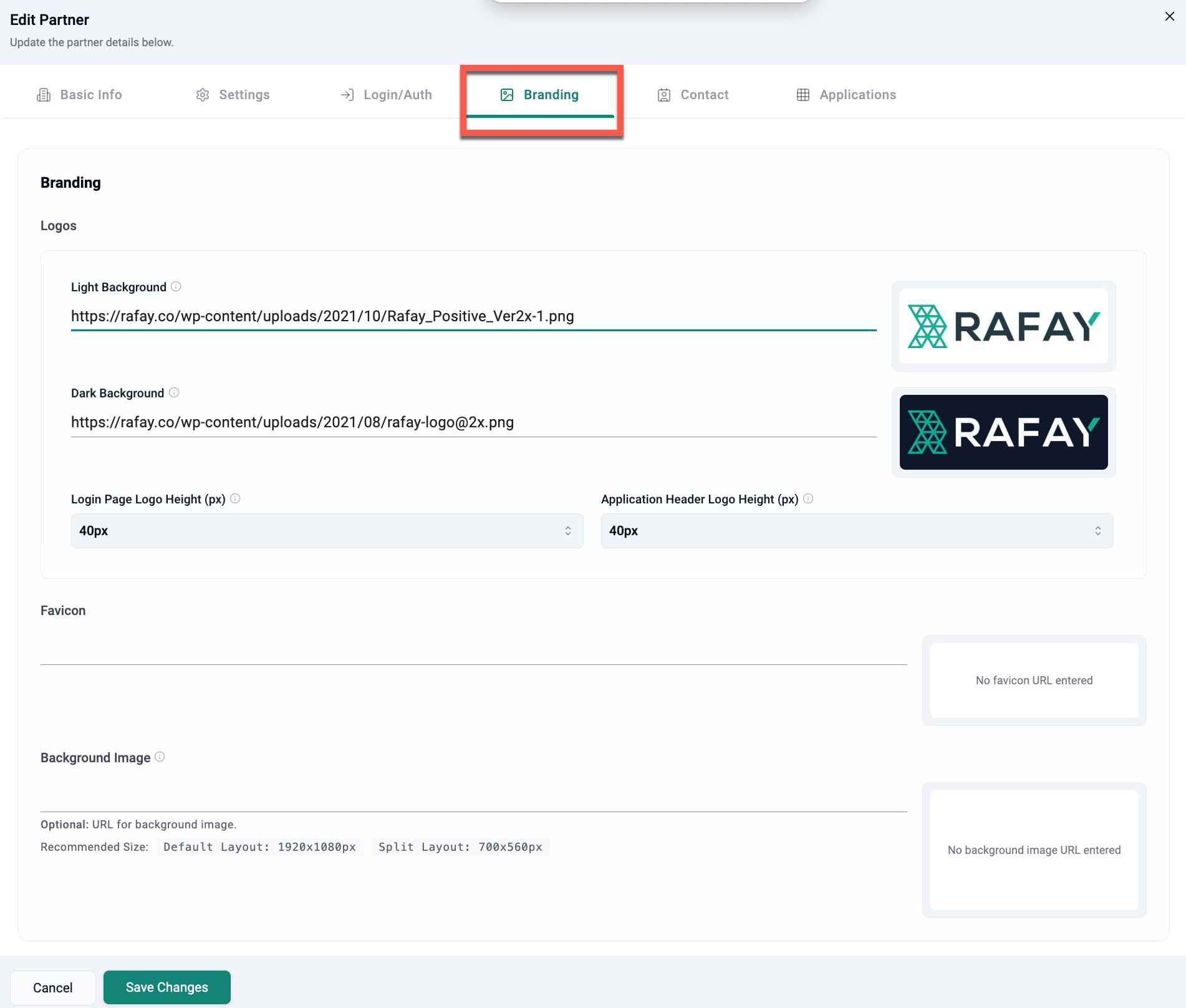Click the building icon on Basic Info tab
Image resolution: width=1186 pixels, height=1008 pixels.
click(x=44, y=95)
